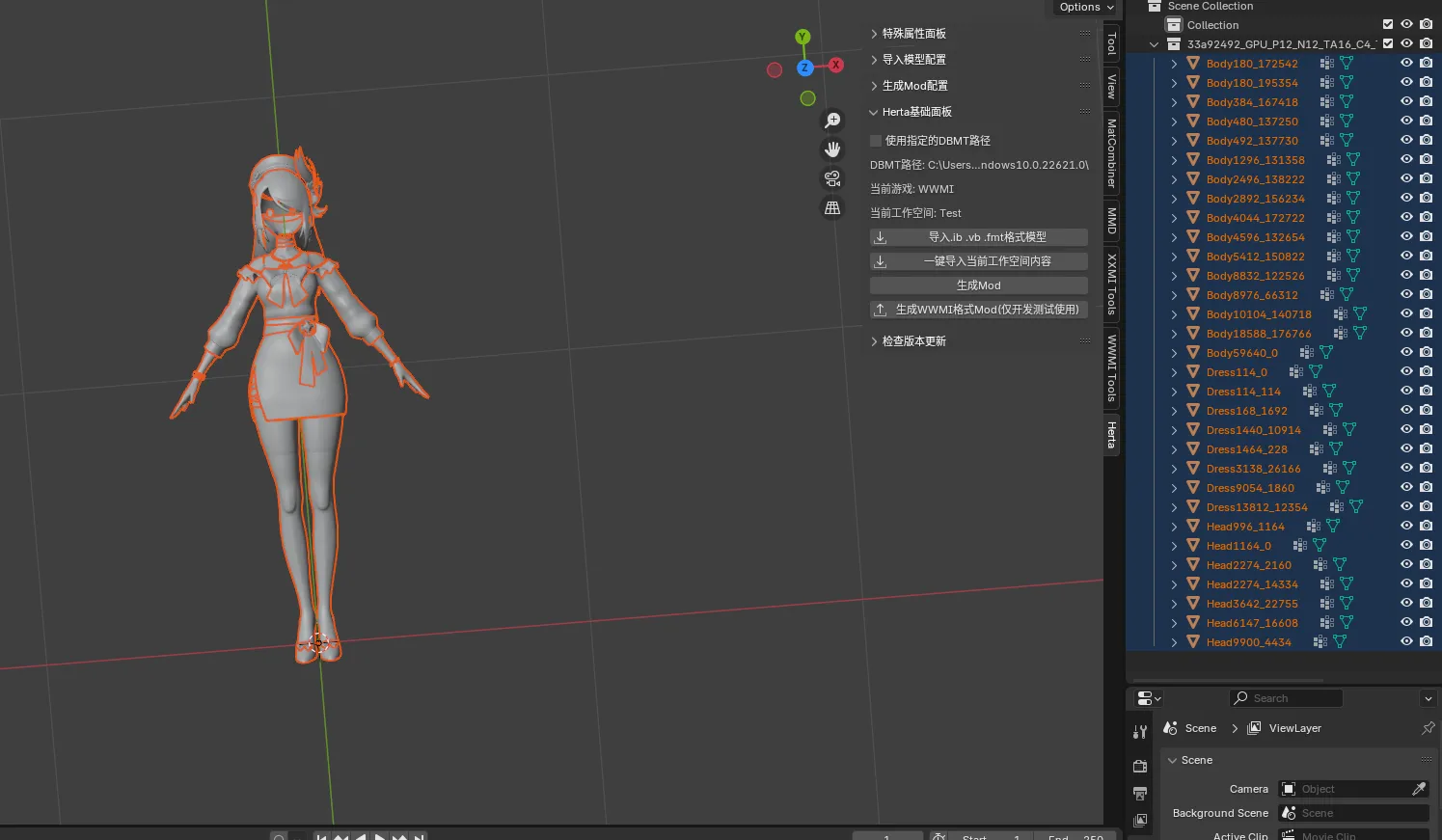Switch to the WWMI Tools sidebar tab

tap(1111, 367)
